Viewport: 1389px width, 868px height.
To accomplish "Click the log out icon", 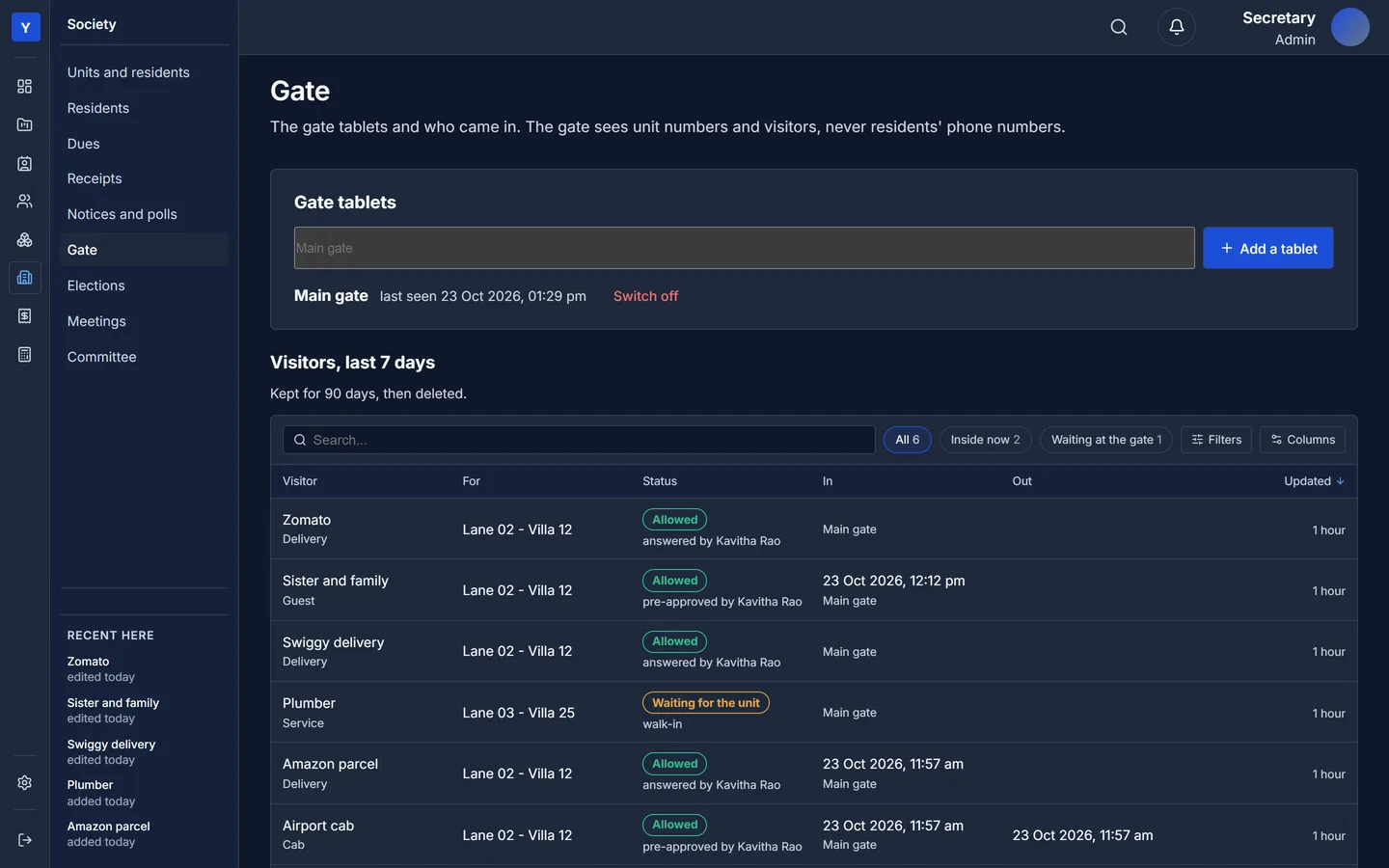I will tap(25, 840).
